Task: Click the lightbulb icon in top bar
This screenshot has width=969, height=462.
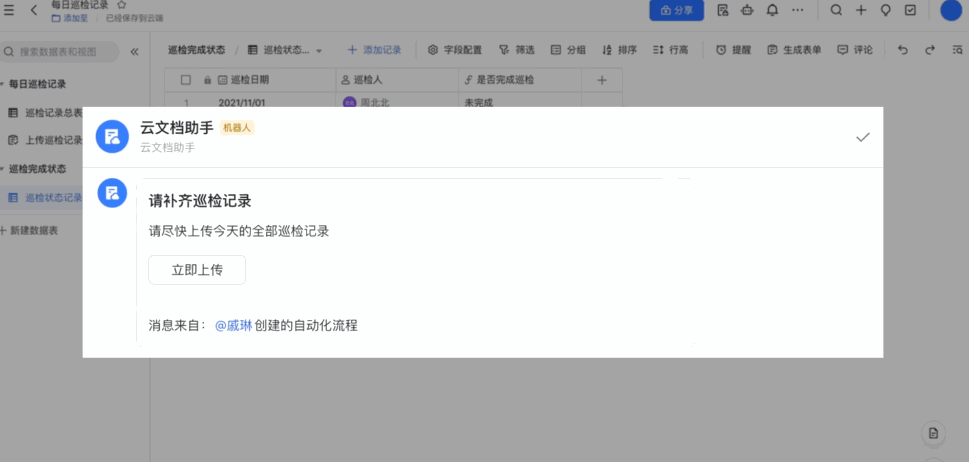Action: 886,10
